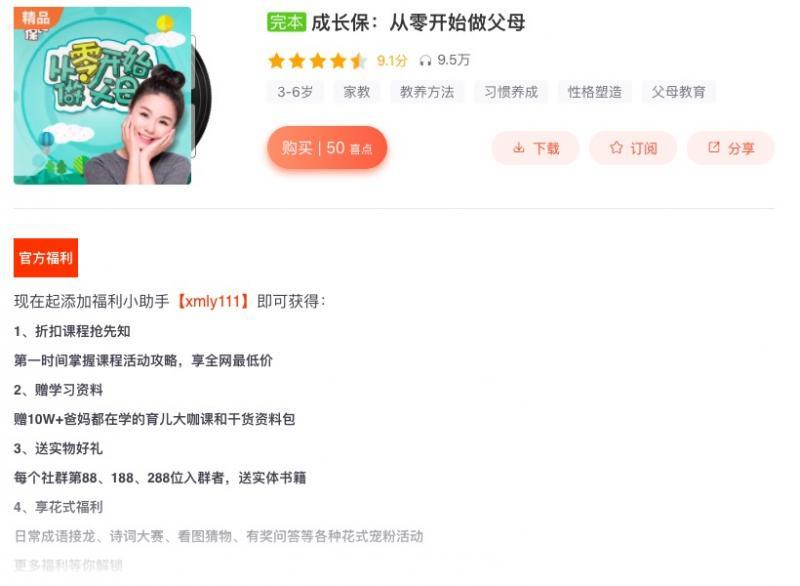Image resolution: width=800 pixels, height=586 pixels.
Task: Click the headphone play-count icon
Action: pos(425,61)
